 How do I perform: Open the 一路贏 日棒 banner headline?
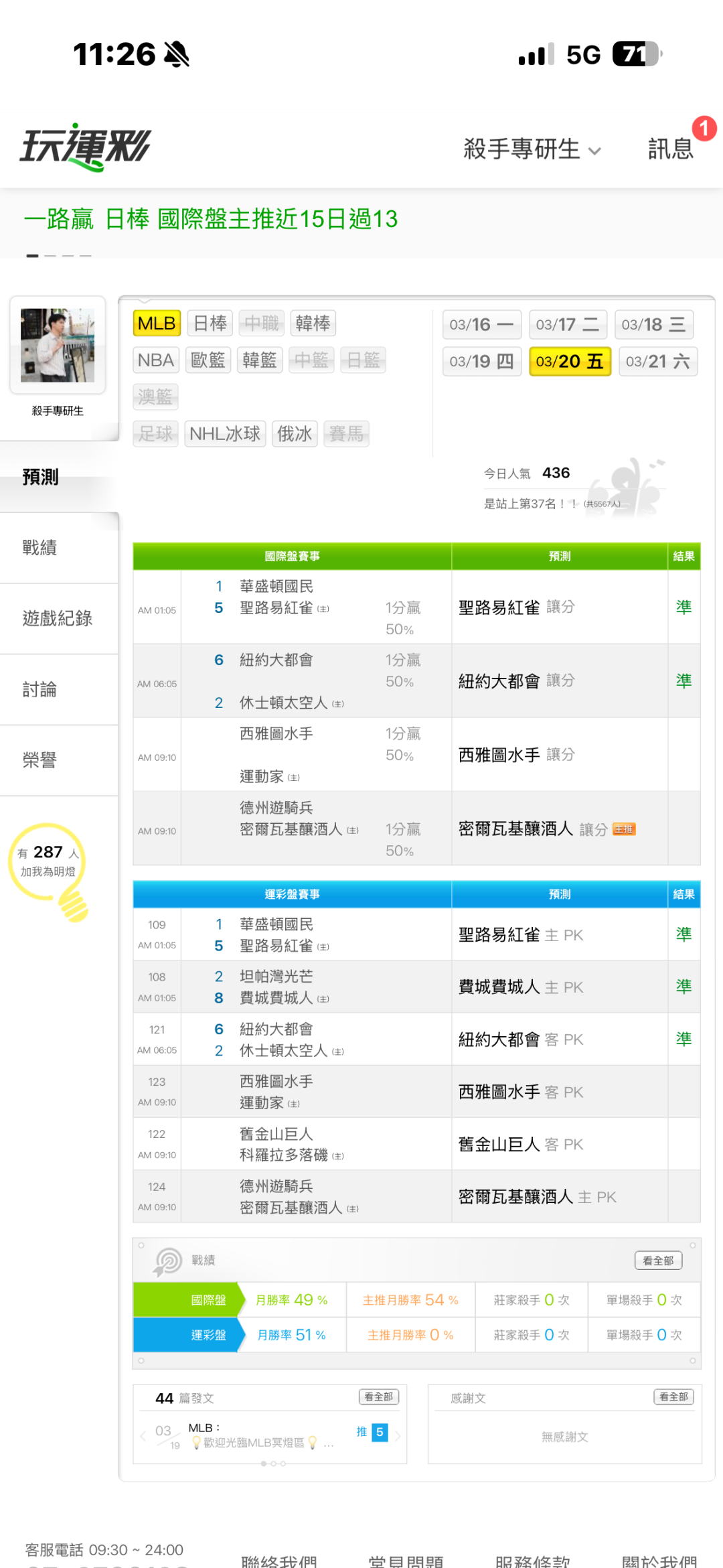pyautogui.click(x=210, y=219)
